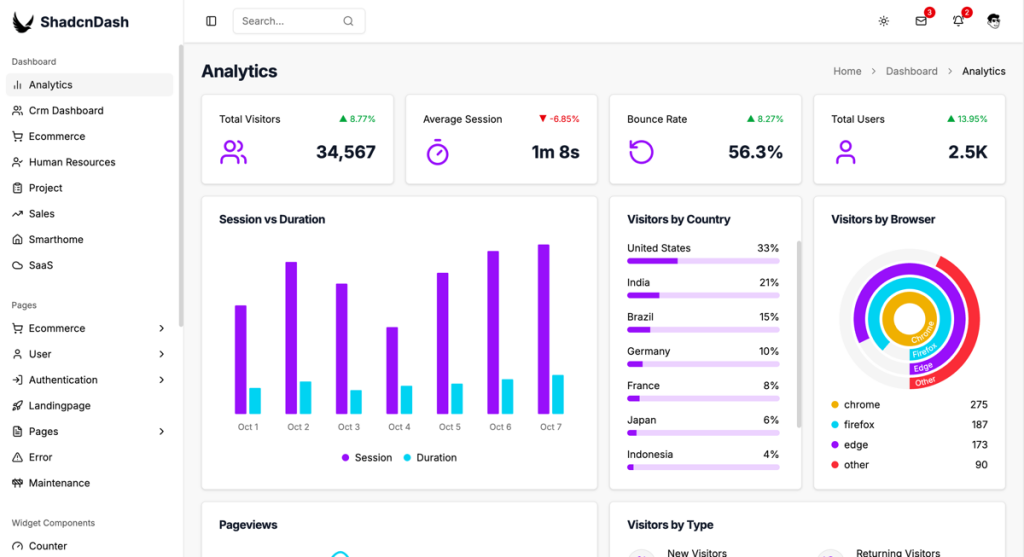Viewport: 1024px width, 557px height.
Task: Open the mail inbox icon
Action: click(921, 21)
